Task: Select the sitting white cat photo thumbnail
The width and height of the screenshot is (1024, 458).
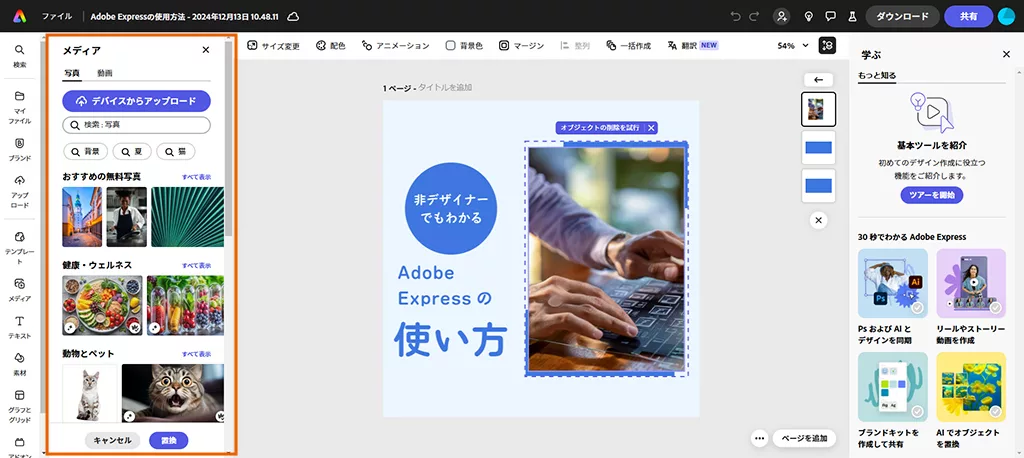Action: (x=89, y=393)
